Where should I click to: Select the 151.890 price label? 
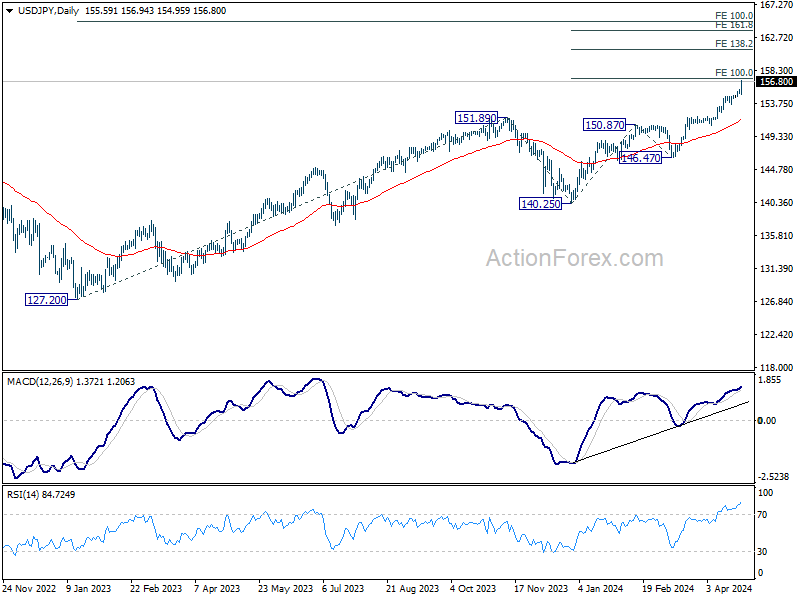click(x=476, y=118)
